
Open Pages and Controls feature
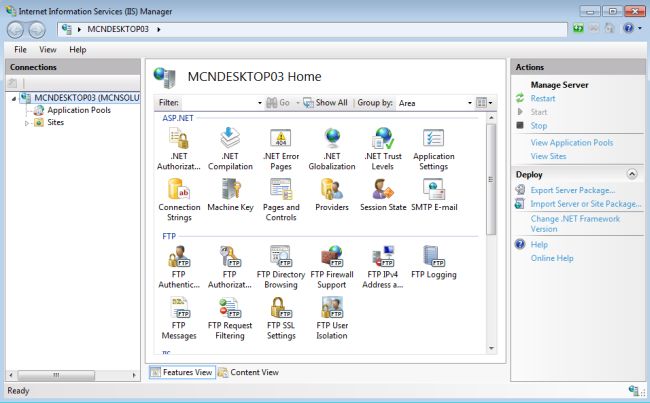pos(281,200)
